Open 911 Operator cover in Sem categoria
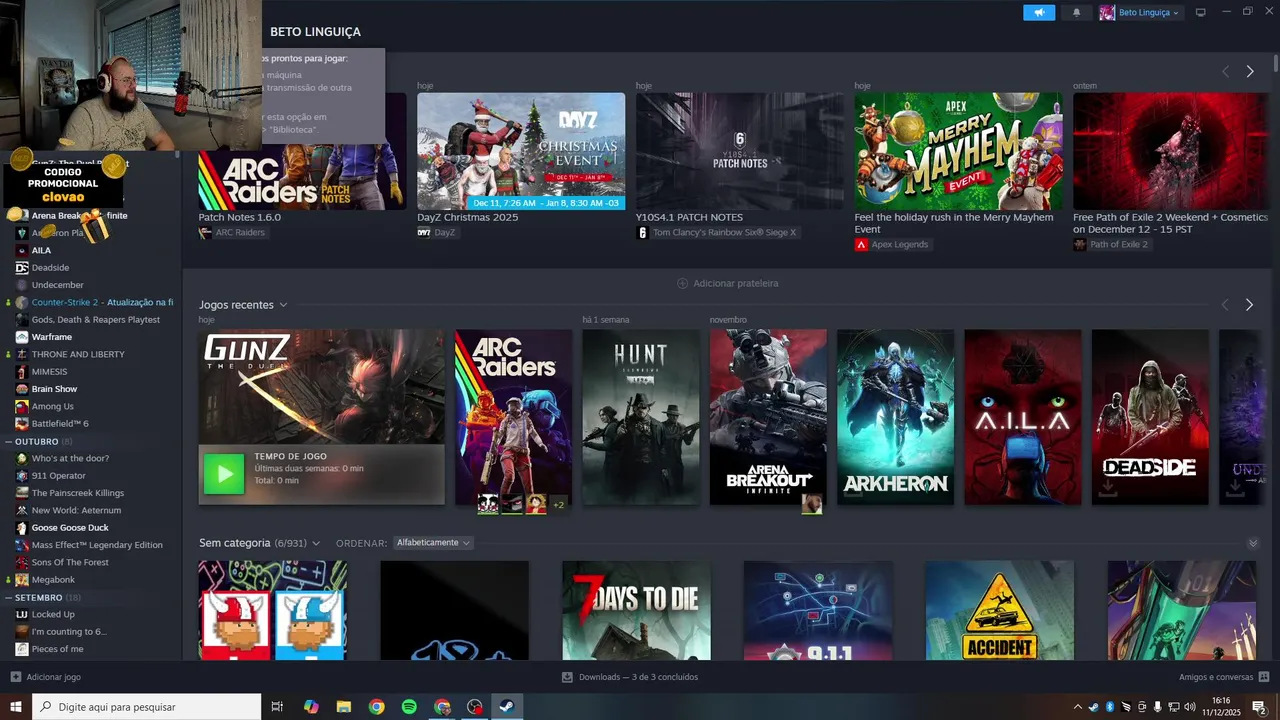 click(x=818, y=610)
